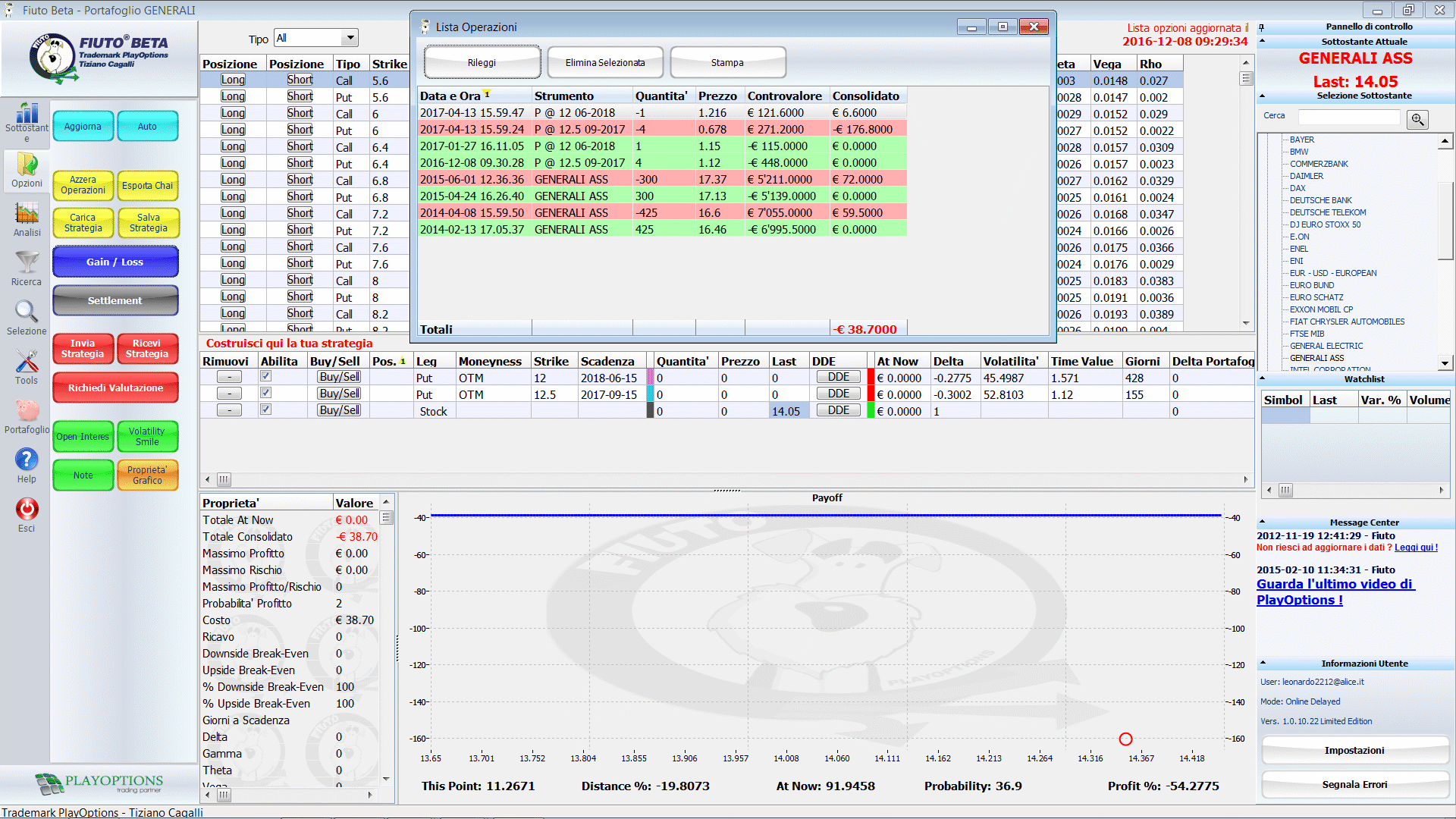This screenshot has height=819, width=1456.
Task: Open Guarda l'ultimo video di PlayOptions link
Action: pyautogui.click(x=1335, y=591)
